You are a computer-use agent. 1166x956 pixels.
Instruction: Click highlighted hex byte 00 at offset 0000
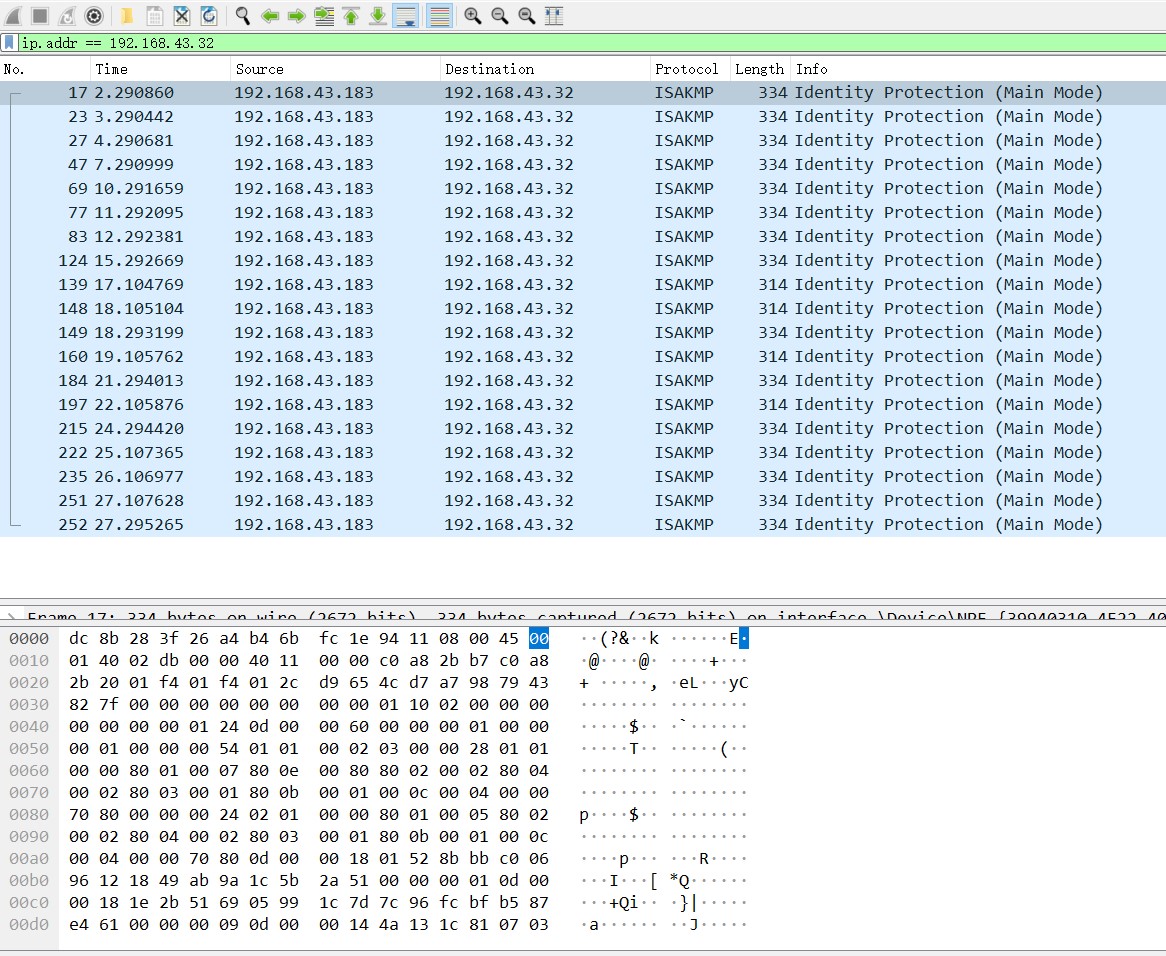[x=539, y=639]
